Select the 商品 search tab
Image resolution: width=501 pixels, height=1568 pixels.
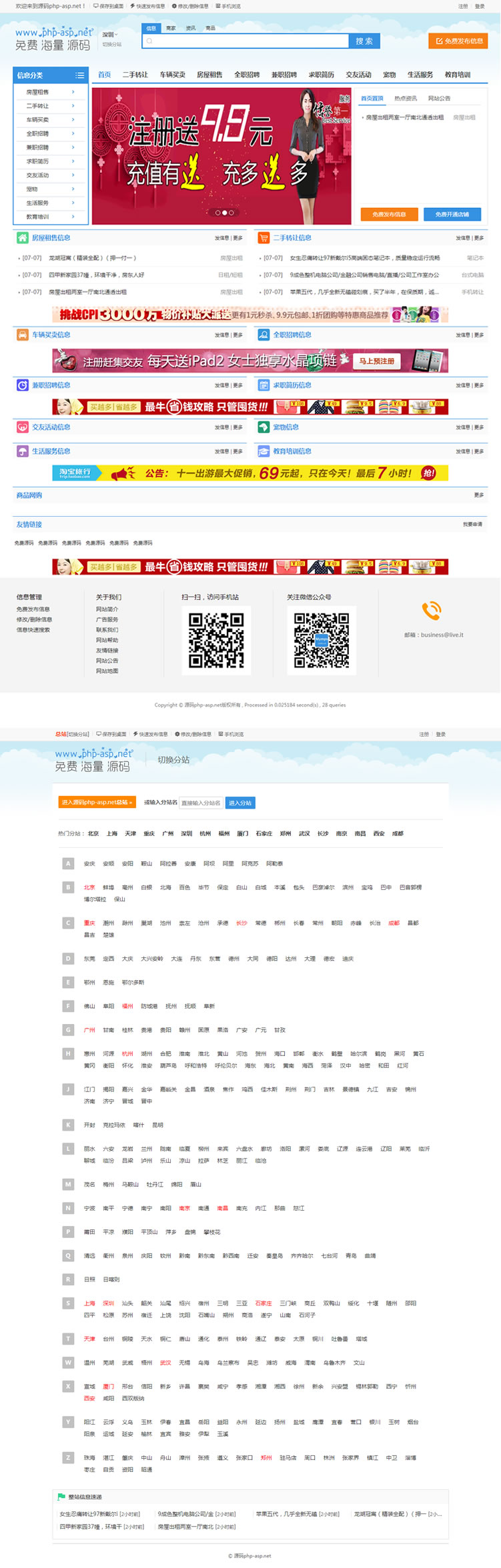pos(210,29)
